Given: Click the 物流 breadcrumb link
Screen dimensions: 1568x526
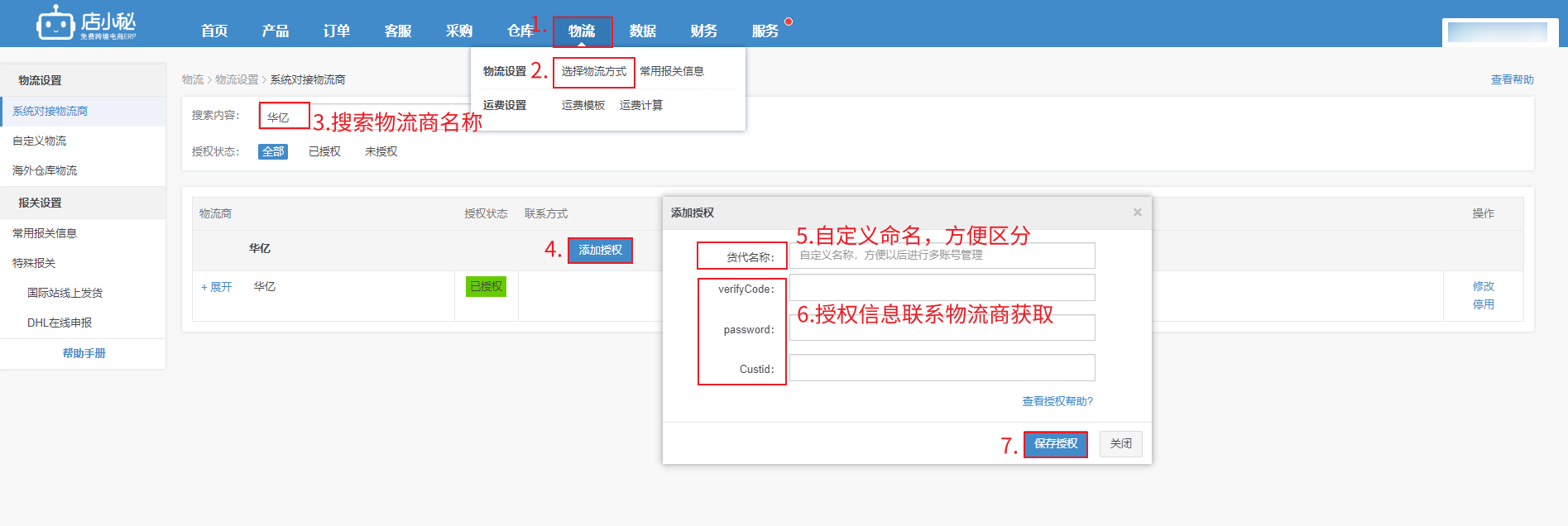Looking at the screenshot, I should (x=193, y=79).
